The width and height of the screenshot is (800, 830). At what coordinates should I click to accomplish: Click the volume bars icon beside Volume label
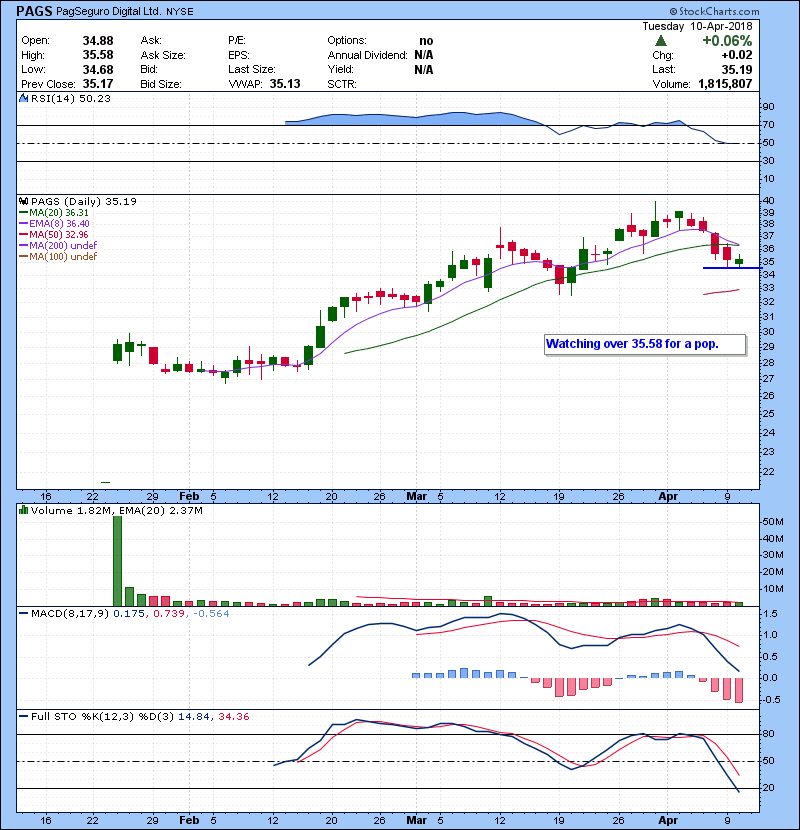tap(23, 510)
